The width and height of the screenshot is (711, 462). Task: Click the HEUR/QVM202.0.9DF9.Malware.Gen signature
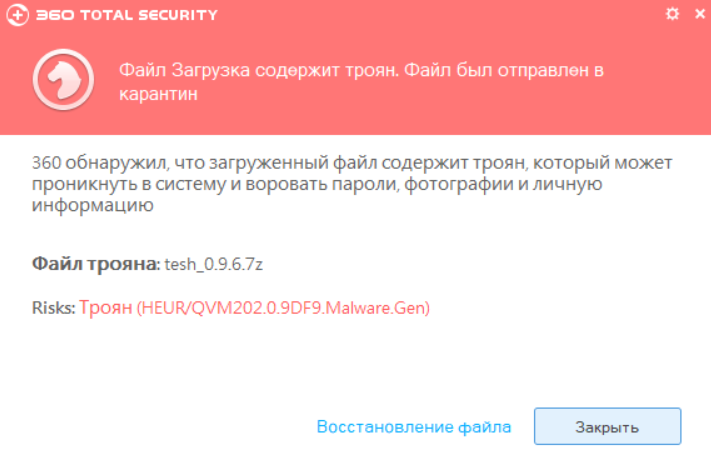click(283, 308)
